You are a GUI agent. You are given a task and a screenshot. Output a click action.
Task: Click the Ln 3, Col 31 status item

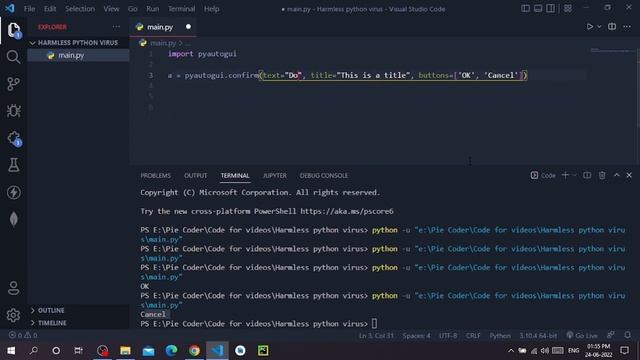(x=376, y=336)
